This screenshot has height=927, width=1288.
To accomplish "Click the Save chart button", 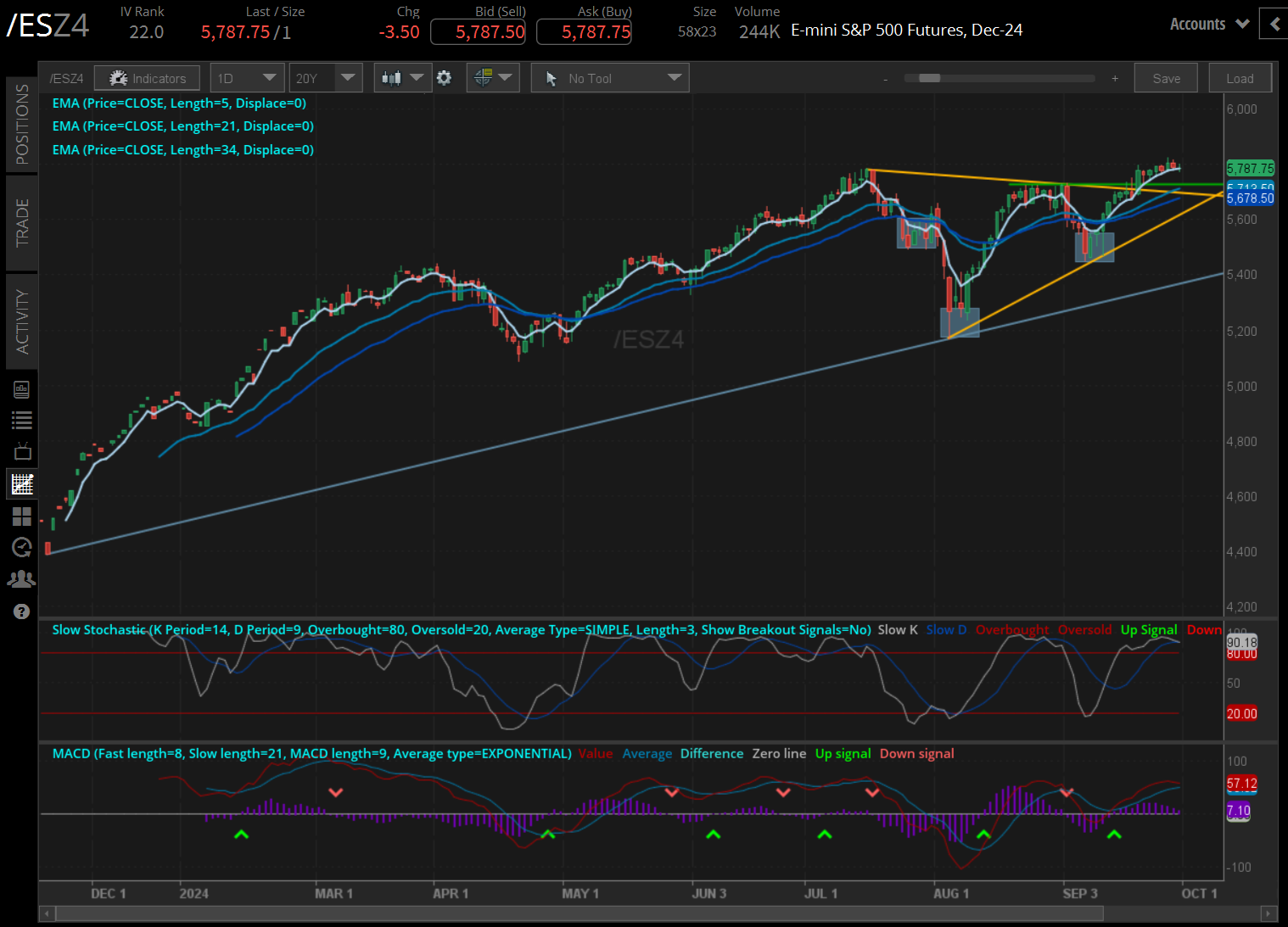I will tap(1167, 78).
